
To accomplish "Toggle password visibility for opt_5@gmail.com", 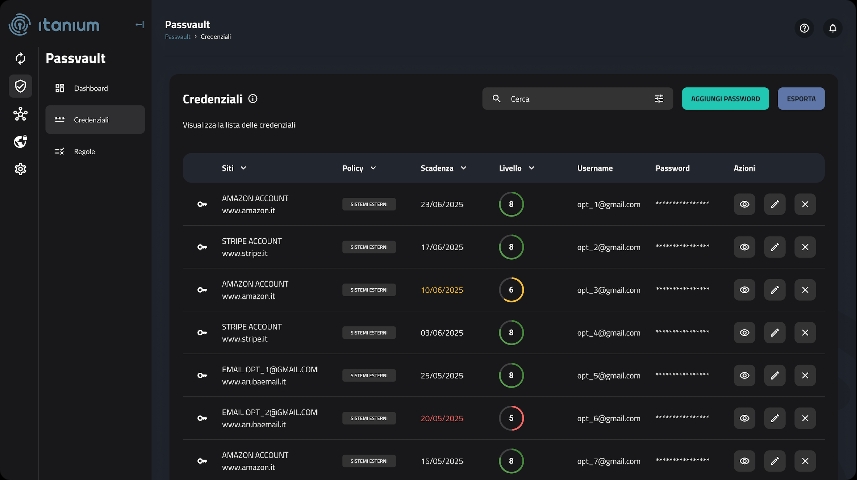I will [x=744, y=376].
